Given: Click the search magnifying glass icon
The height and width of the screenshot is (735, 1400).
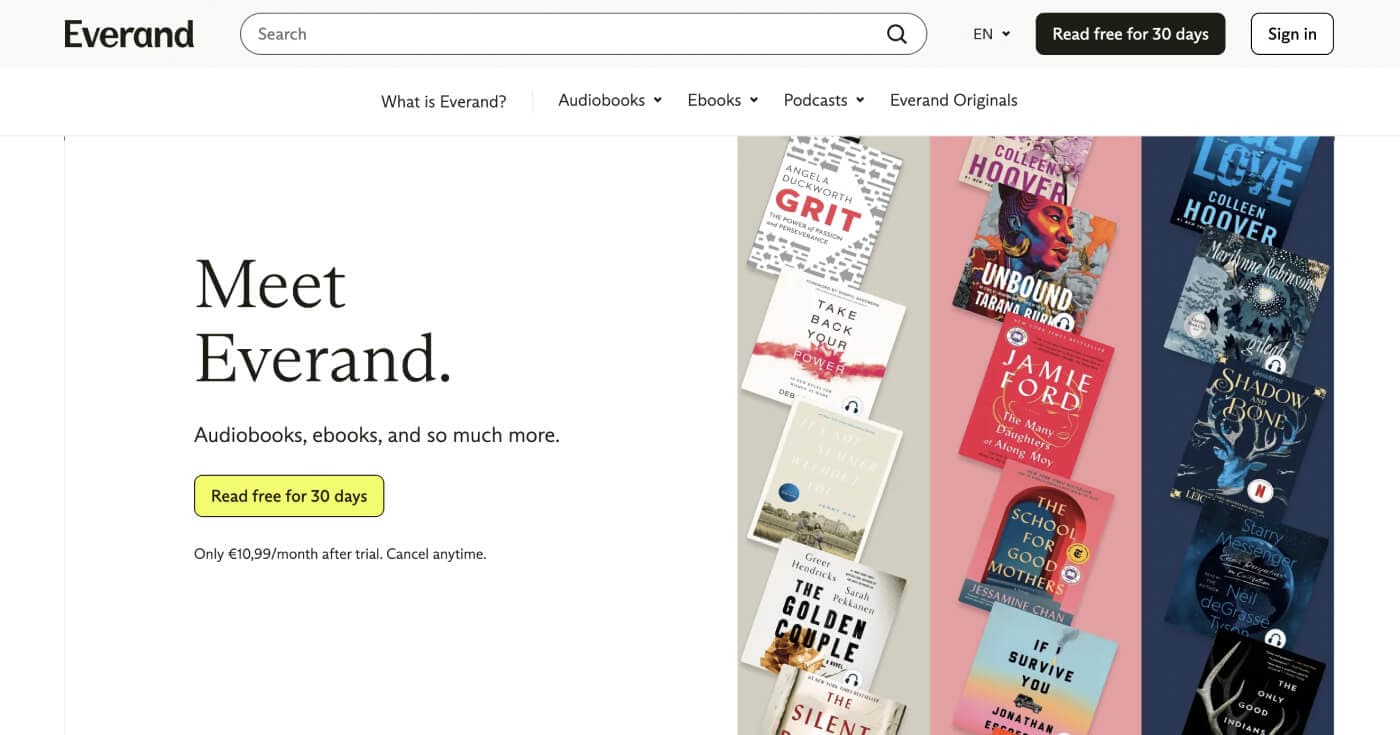Looking at the screenshot, I should click(x=896, y=34).
